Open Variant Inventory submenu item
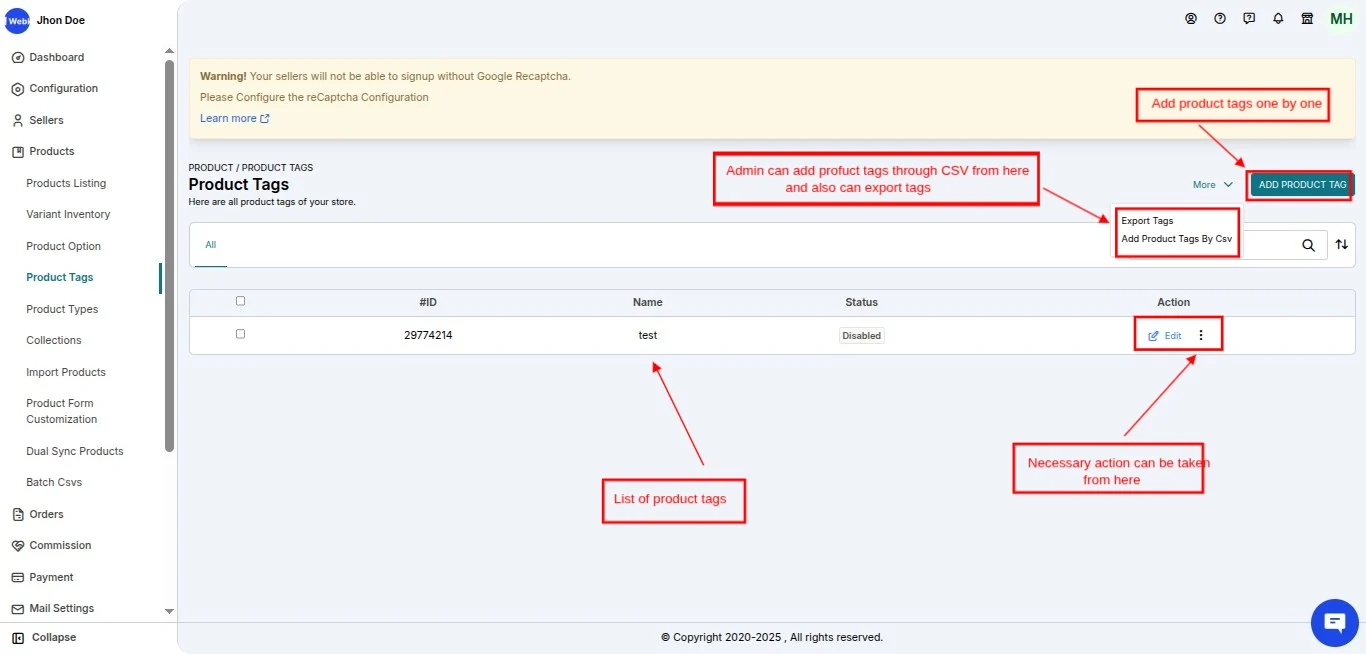The width and height of the screenshot is (1366, 654). pos(68,215)
